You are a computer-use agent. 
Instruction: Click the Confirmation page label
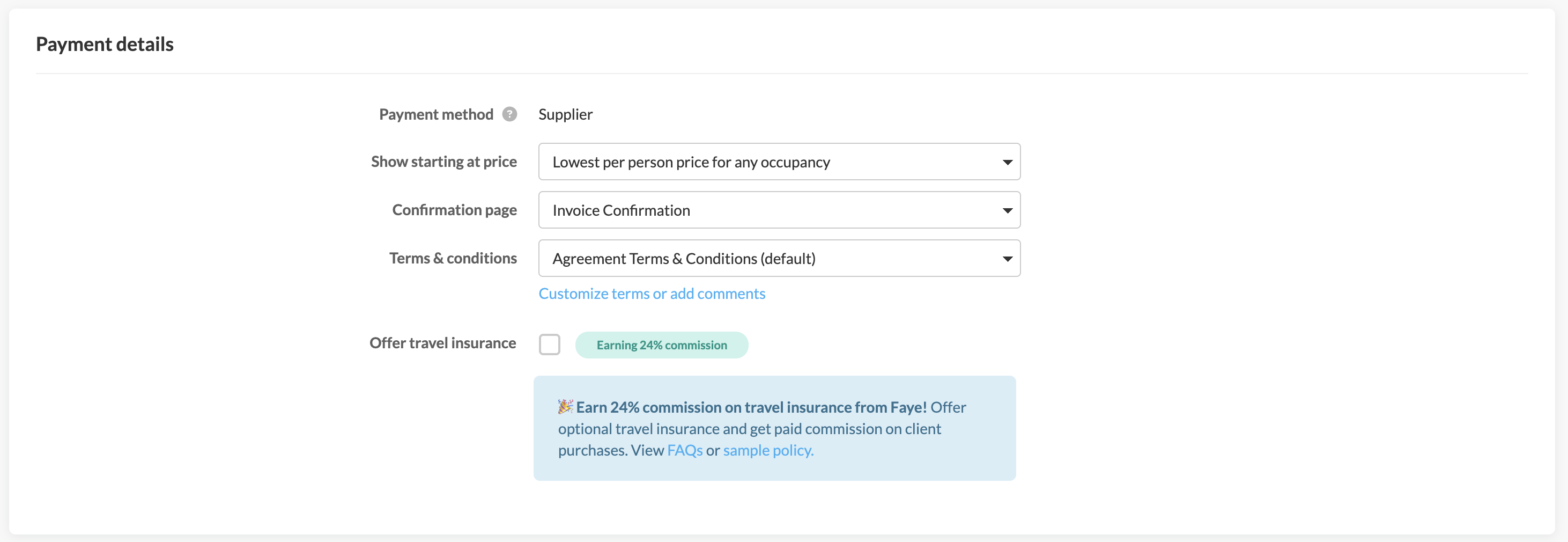[454, 209]
